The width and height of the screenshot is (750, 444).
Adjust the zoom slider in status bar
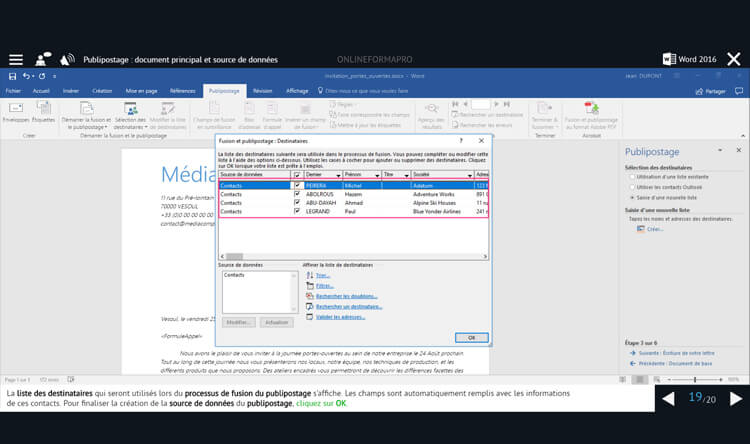tap(695, 379)
